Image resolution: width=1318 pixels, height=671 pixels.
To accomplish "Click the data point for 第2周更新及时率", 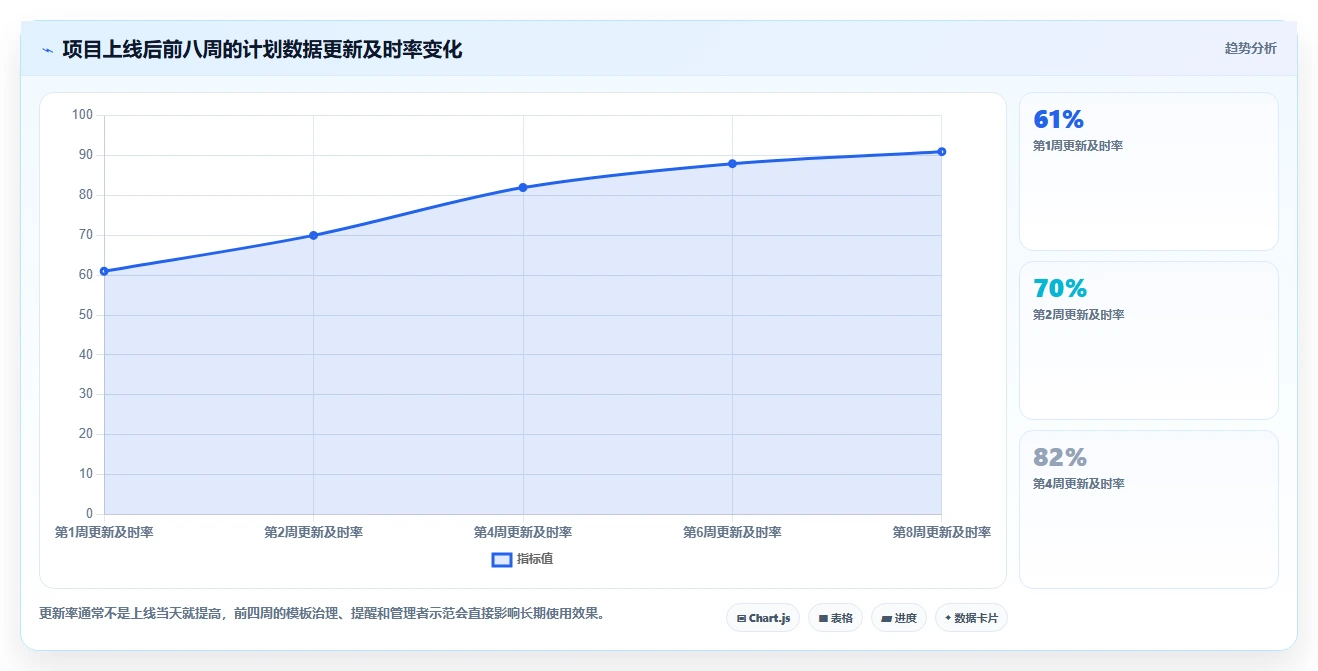I will [313, 235].
